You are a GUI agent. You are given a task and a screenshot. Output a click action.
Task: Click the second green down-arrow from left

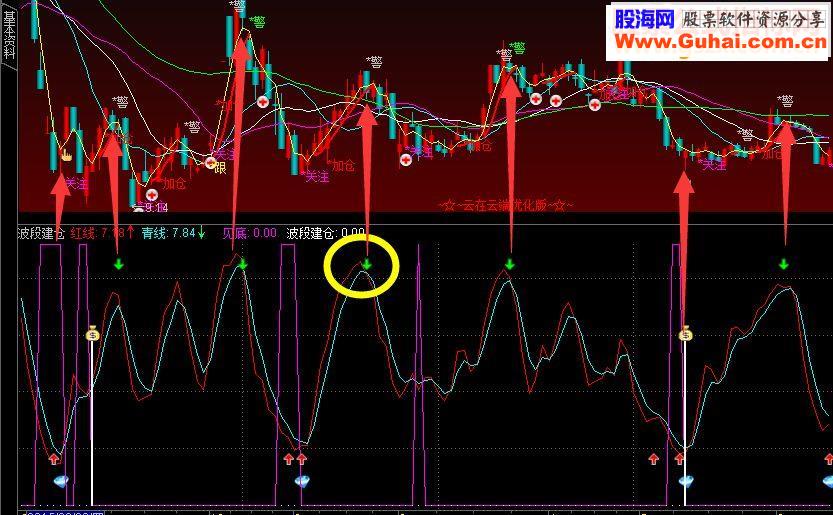pyautogui.click(x=243, y=264)
